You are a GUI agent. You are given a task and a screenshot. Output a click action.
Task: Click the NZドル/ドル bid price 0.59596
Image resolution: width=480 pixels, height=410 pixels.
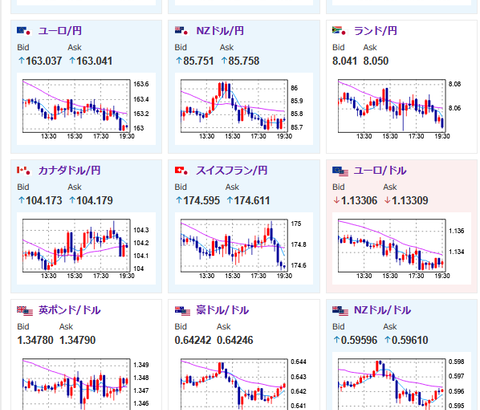(355, 340)
